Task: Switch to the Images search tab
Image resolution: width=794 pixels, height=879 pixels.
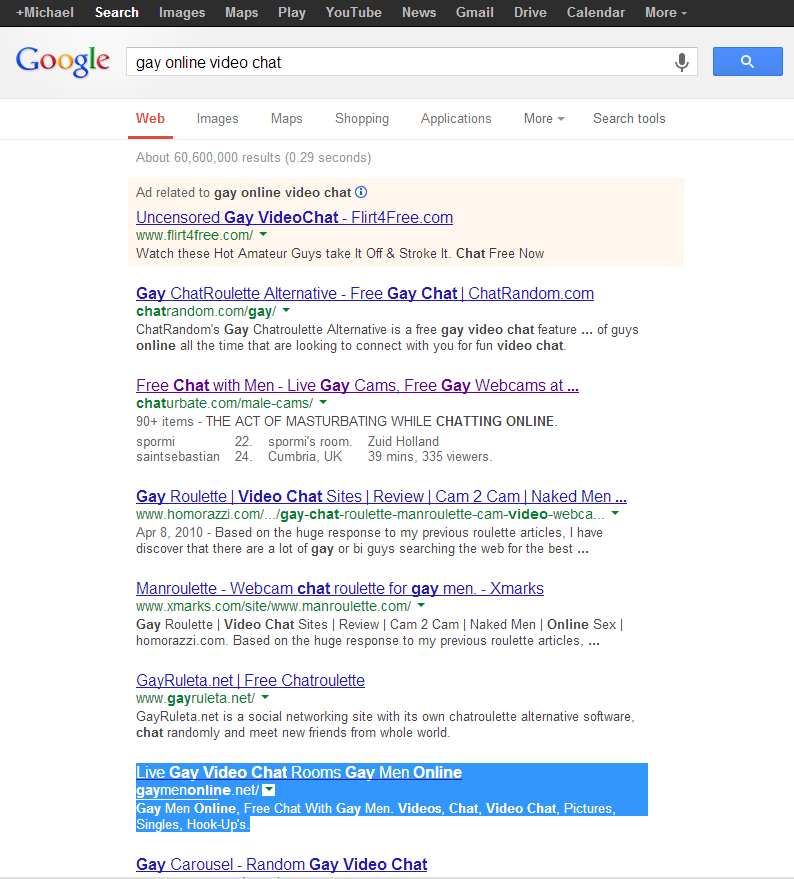Action: tap(218, 119)
